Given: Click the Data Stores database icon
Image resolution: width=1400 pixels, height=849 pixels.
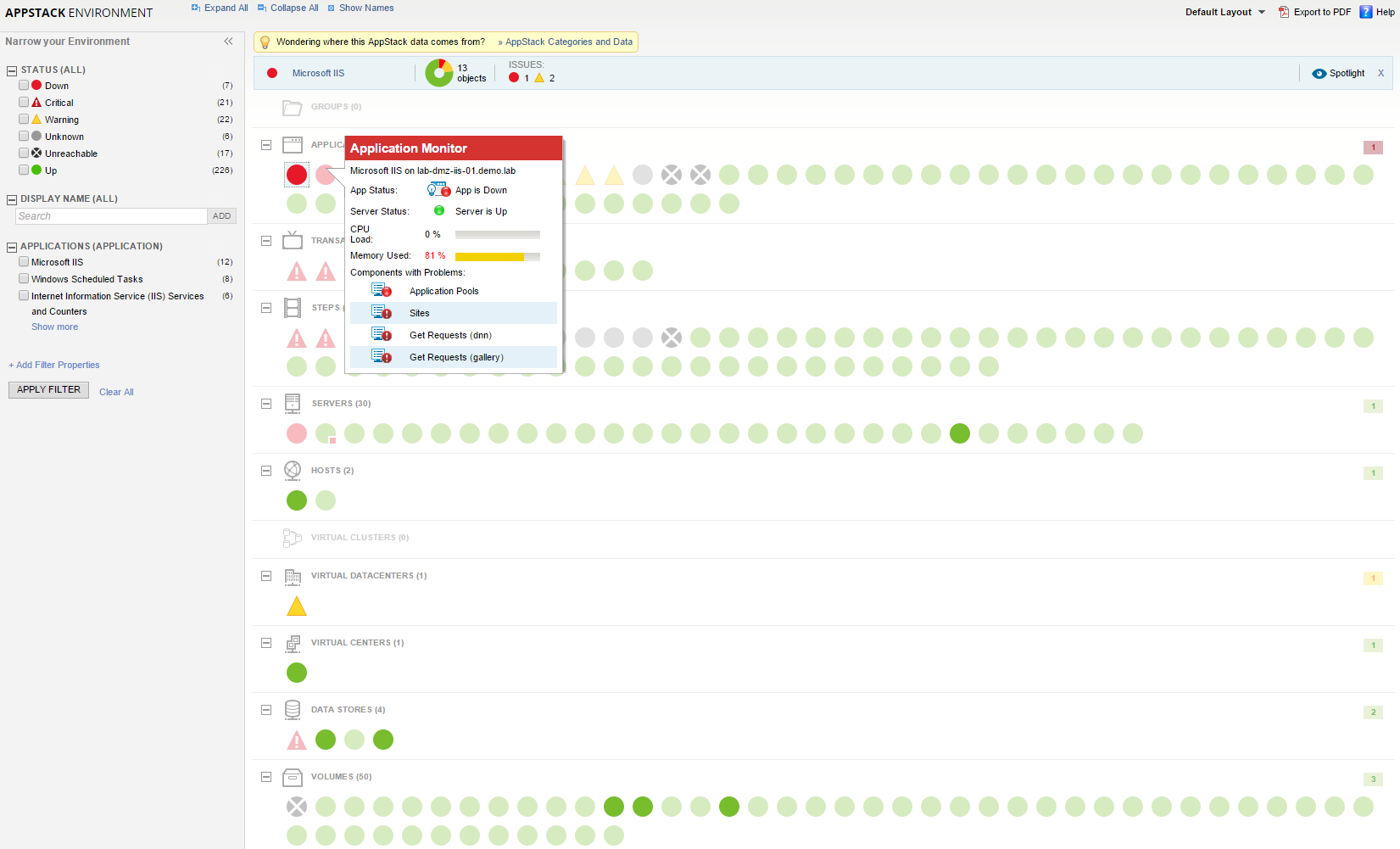Looking at the screenshot, I should (292, 710).
